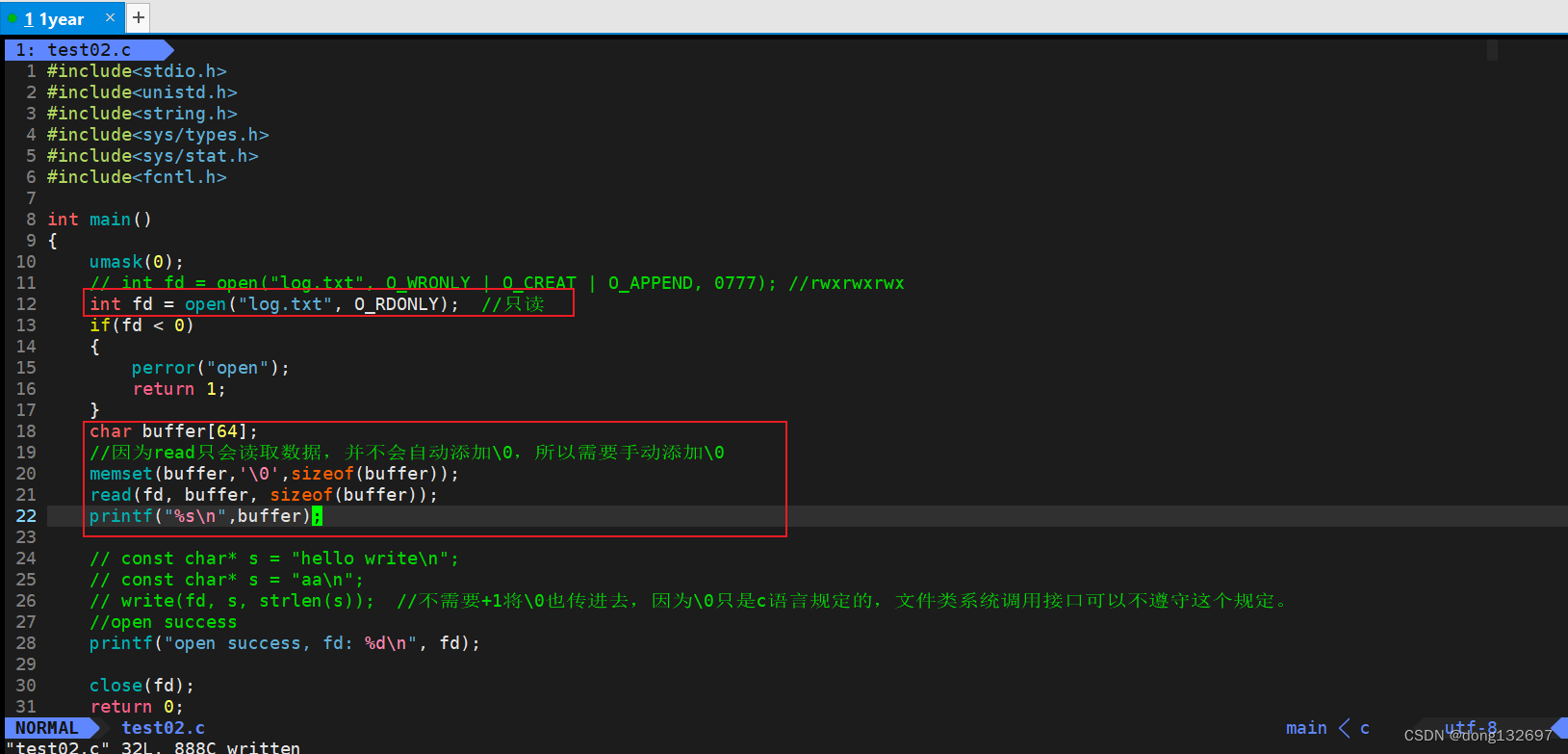Image resolution: width=1568 pixels, height=754 pixels.
Task: Click the memset call on line 20
Action: (x=274, y=474)
